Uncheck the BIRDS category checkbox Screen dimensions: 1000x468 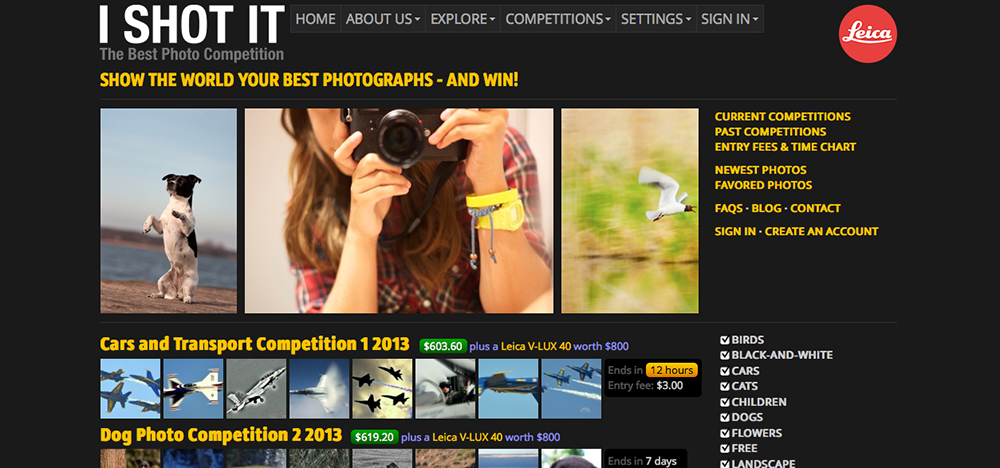click(724, 340)
